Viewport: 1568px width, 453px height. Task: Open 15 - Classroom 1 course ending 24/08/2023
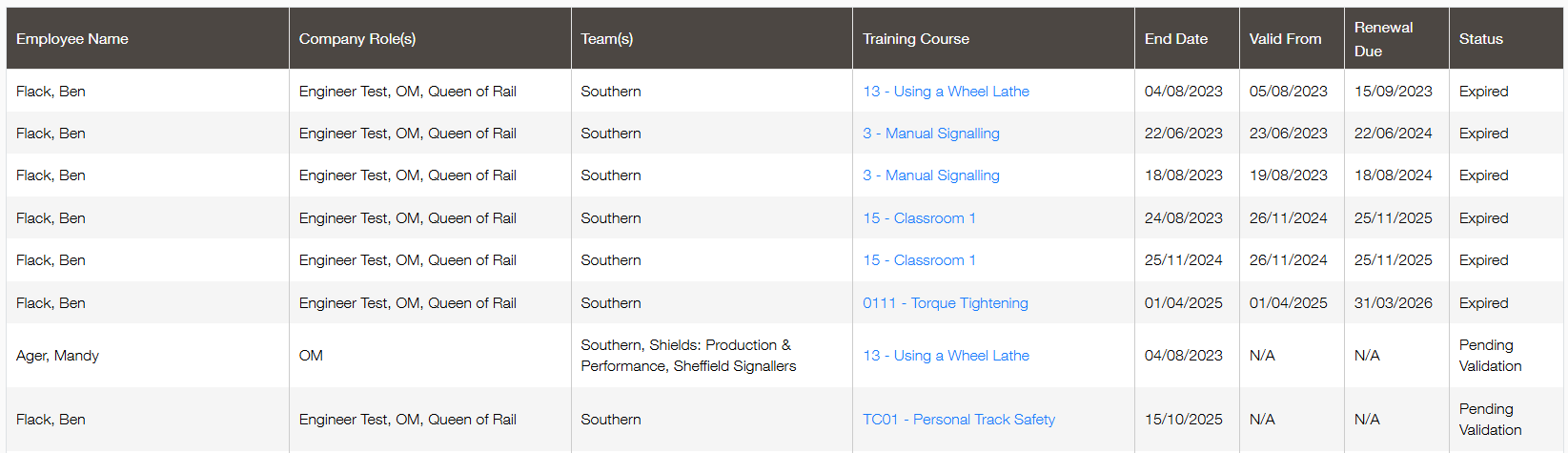point(919,218)
